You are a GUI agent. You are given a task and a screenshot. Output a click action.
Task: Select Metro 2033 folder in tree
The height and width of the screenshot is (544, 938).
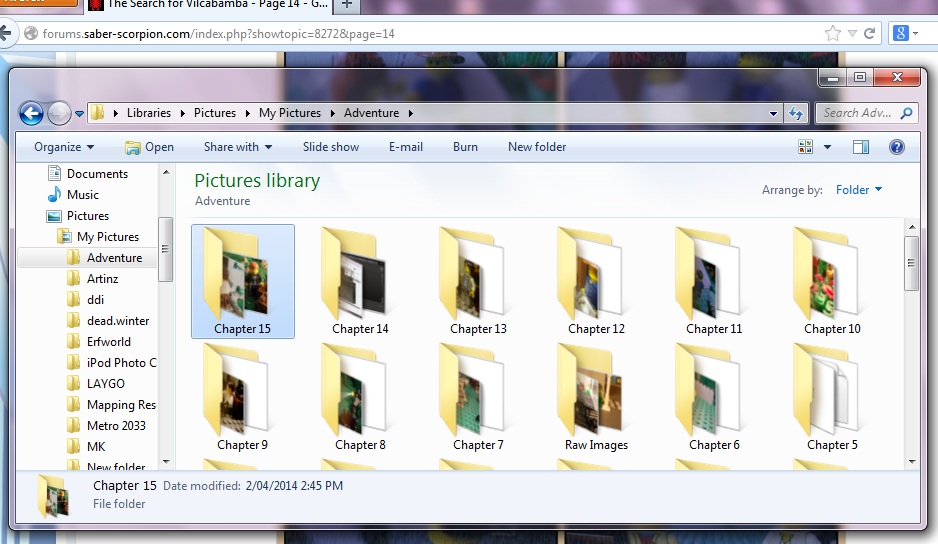(x=106, y=426)
